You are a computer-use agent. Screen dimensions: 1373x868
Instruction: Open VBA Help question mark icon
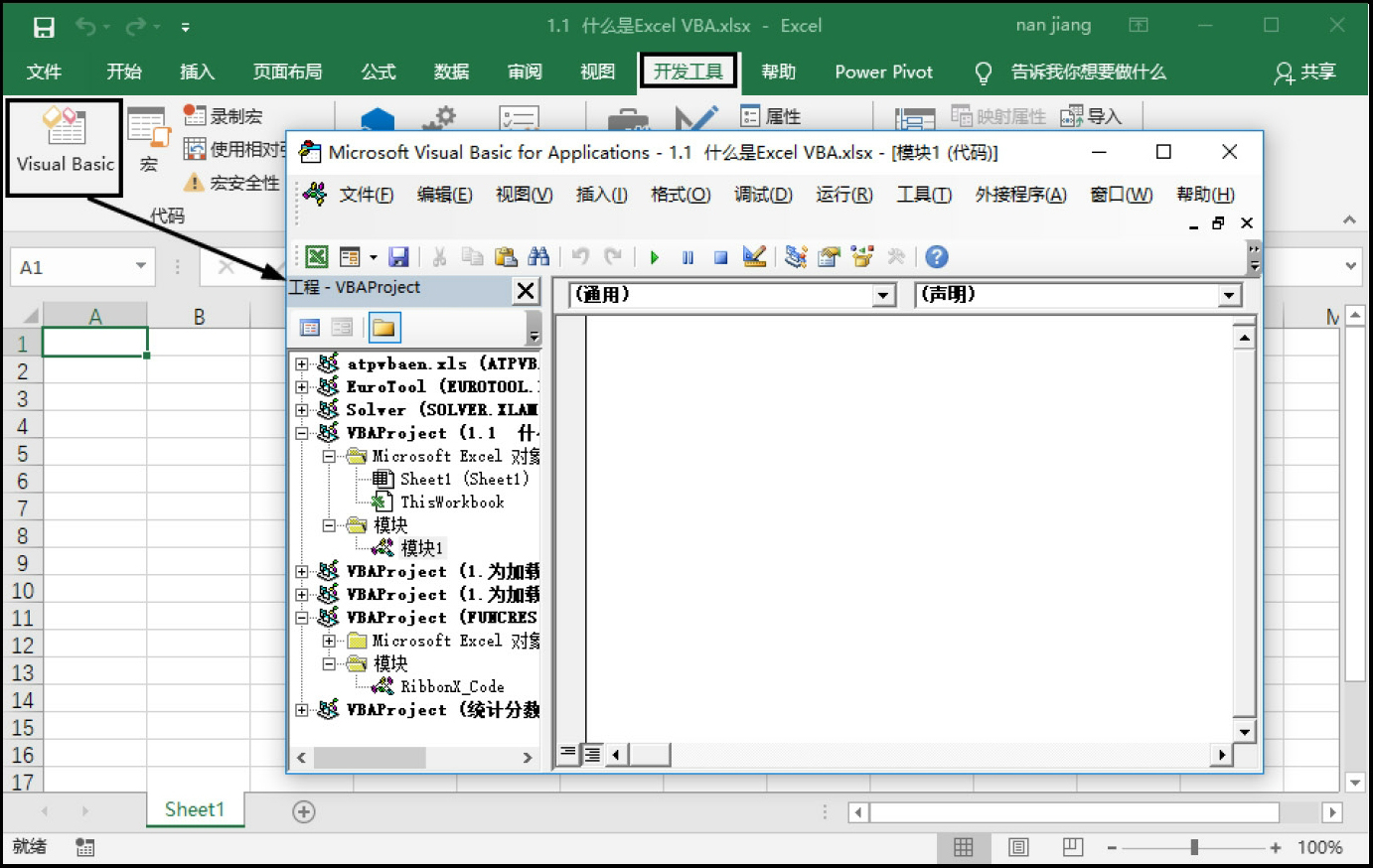936,257
